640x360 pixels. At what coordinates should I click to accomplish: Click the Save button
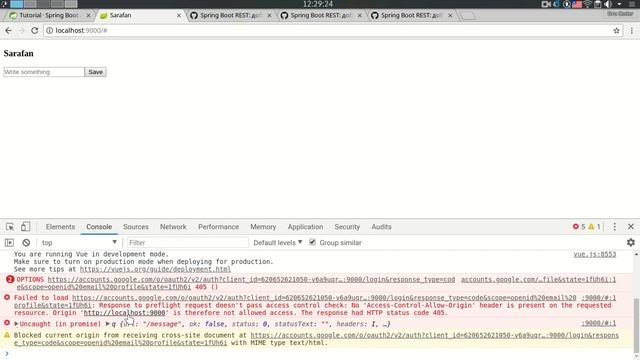(96, 72)
